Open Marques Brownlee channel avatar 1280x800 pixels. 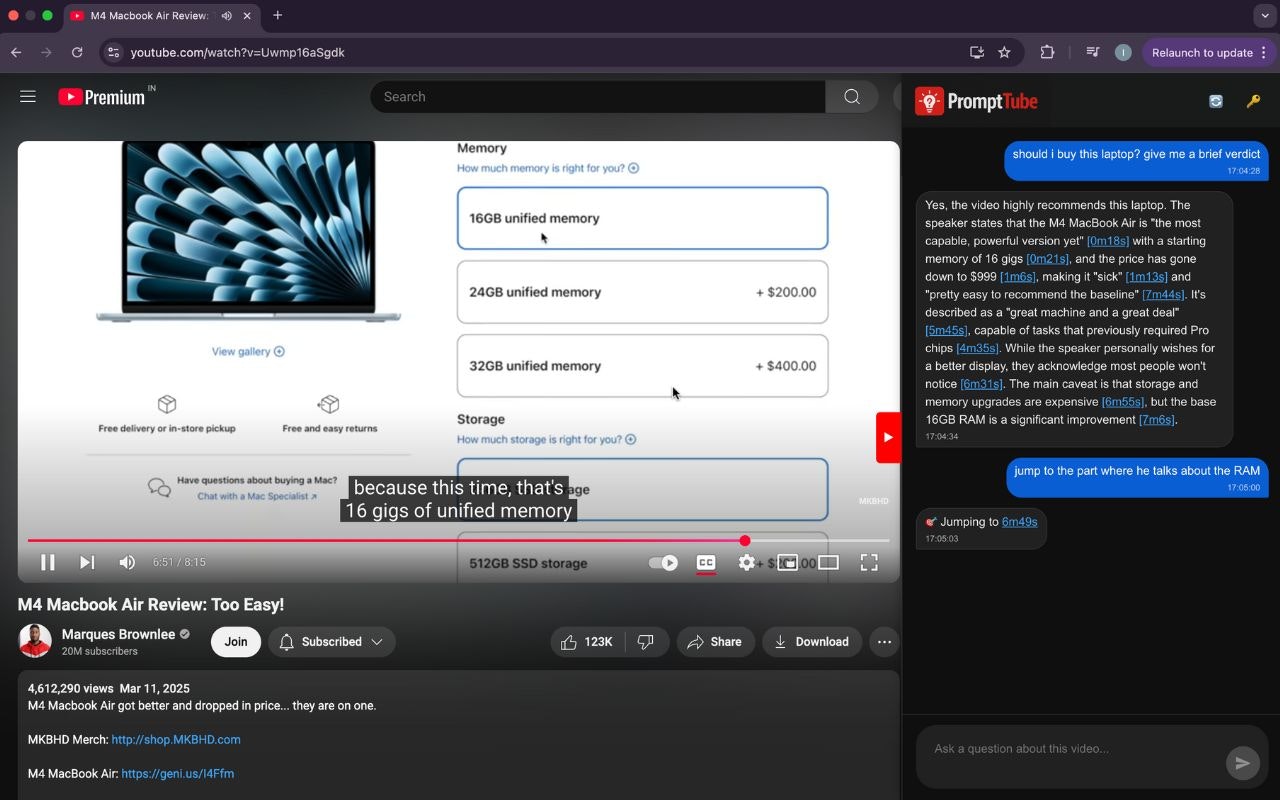35,641
